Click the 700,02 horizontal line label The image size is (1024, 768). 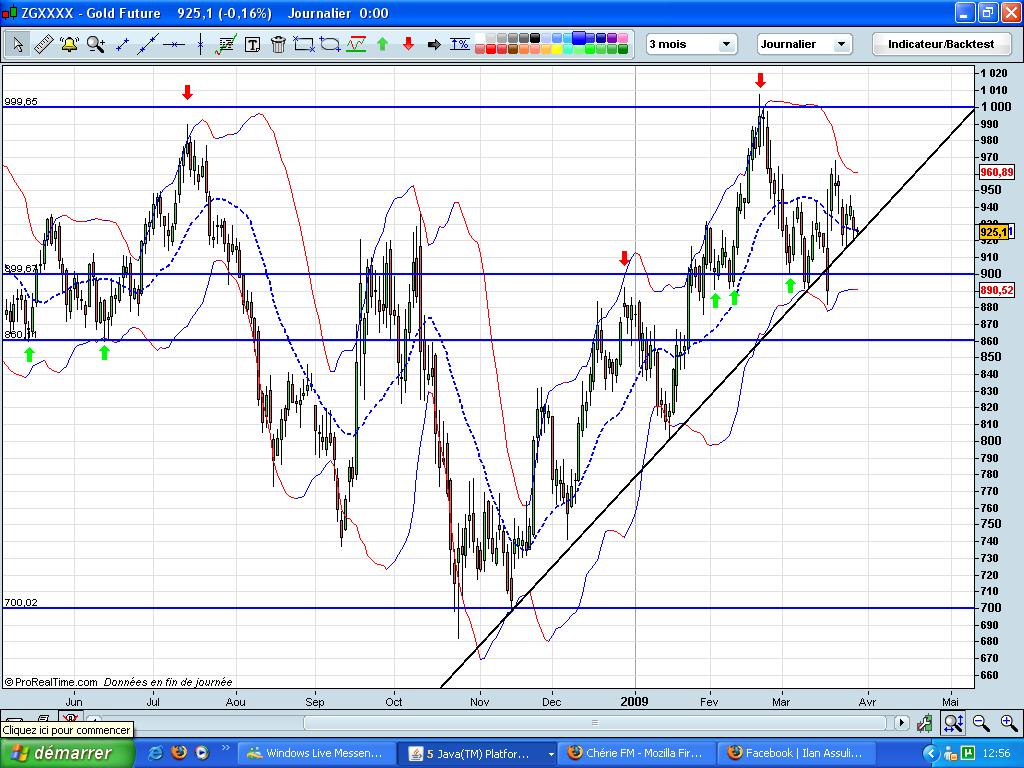[21, 602]
